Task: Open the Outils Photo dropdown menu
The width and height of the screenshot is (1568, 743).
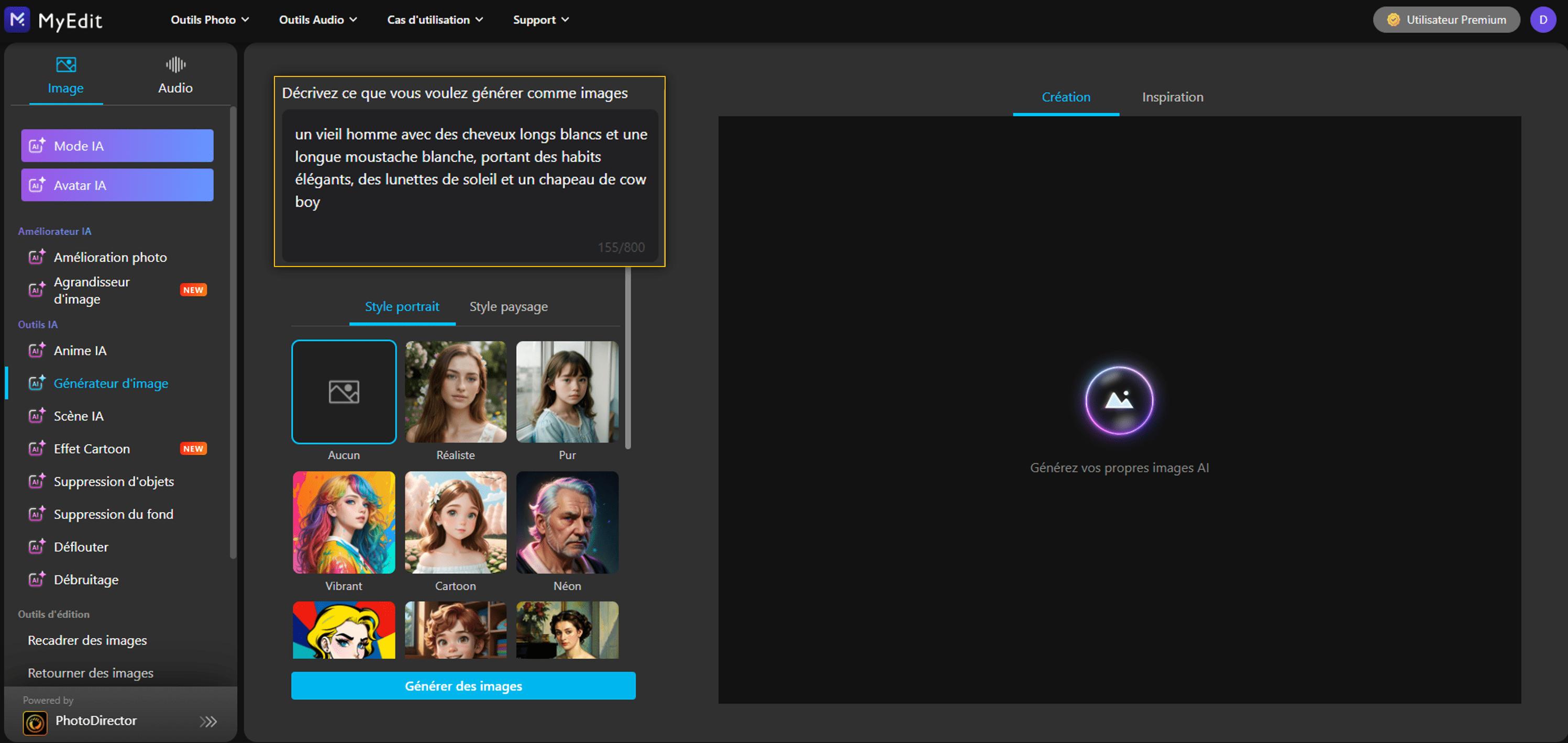Action: tap(209, 19)
